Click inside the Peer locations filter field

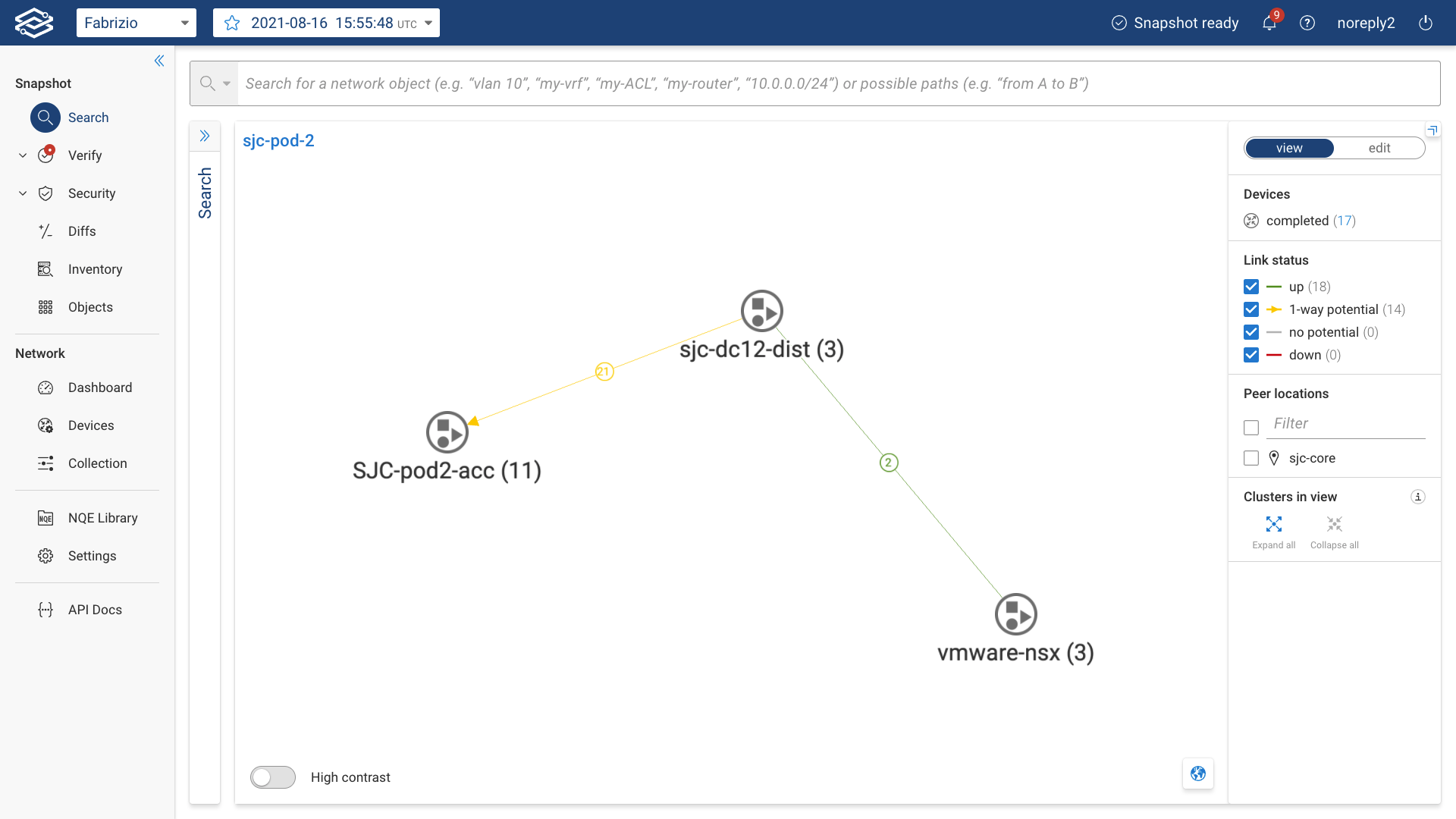click(1346, 423)
